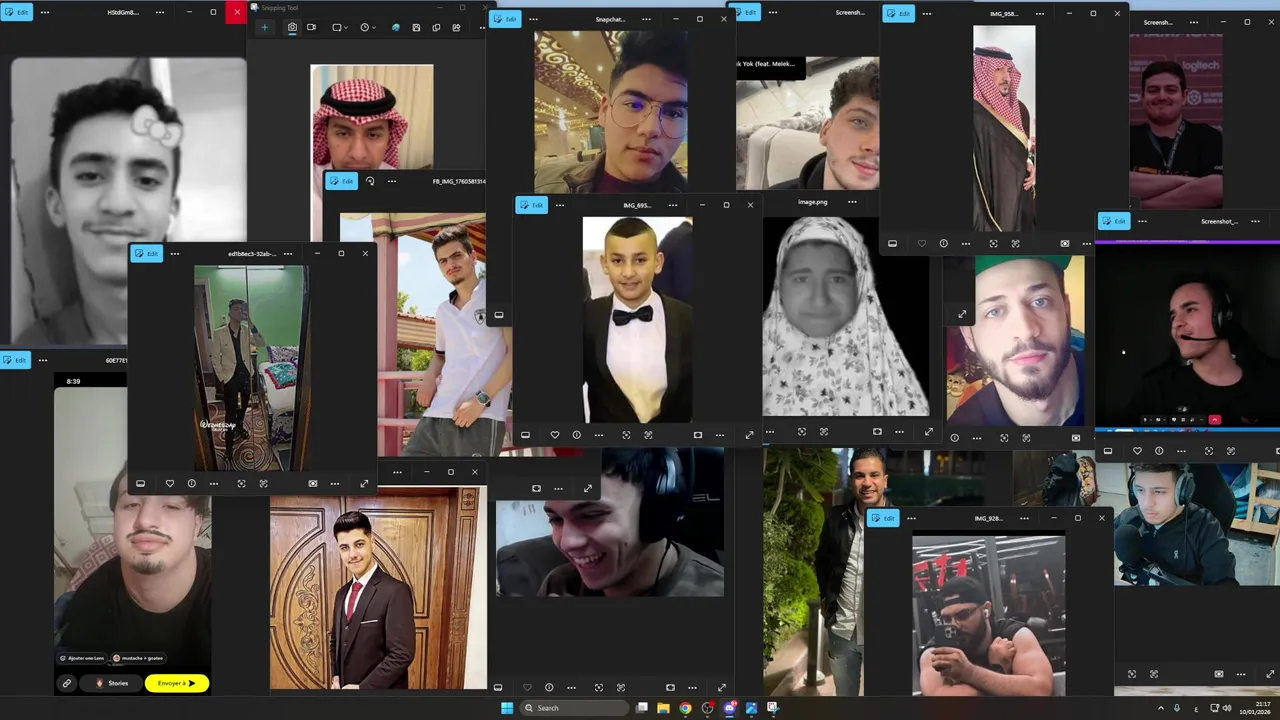This screenshot has height=720, width=1280.
Task: Click Edit button in IMG_928 window
Action: [883, 518]
